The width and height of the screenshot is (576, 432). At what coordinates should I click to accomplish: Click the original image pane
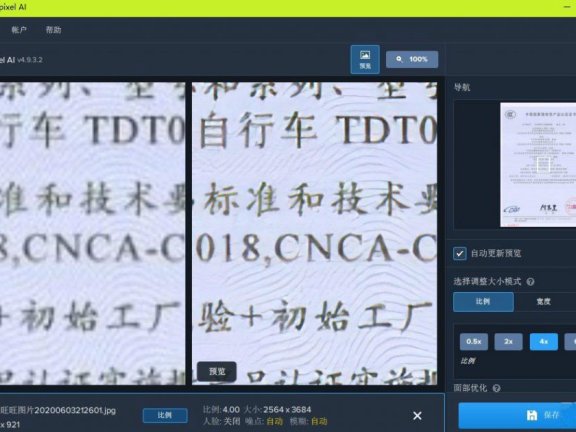tap(93, 233)
